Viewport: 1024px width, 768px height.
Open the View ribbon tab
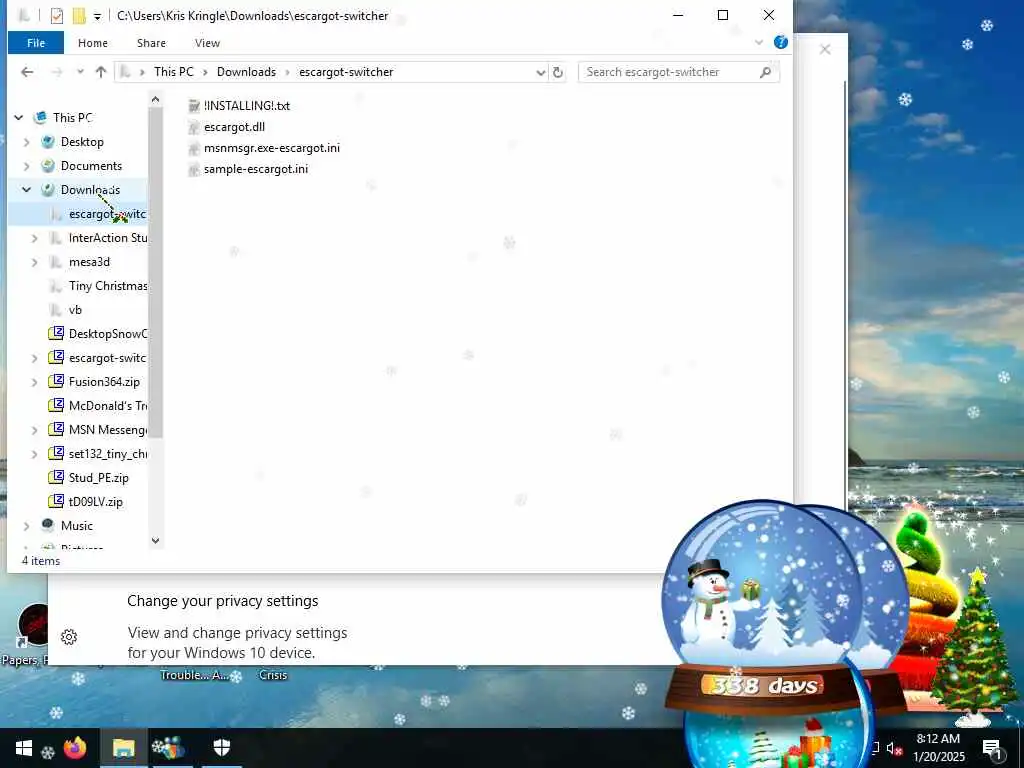click(x=207, y=43)
